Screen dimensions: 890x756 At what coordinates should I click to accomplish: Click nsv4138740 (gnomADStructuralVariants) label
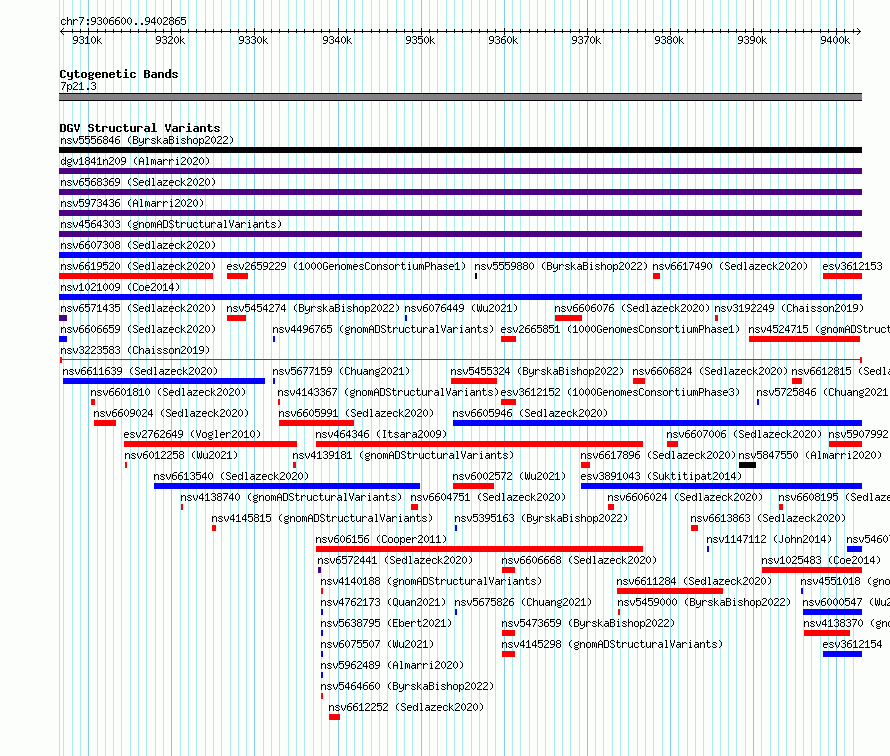[291, 497]
